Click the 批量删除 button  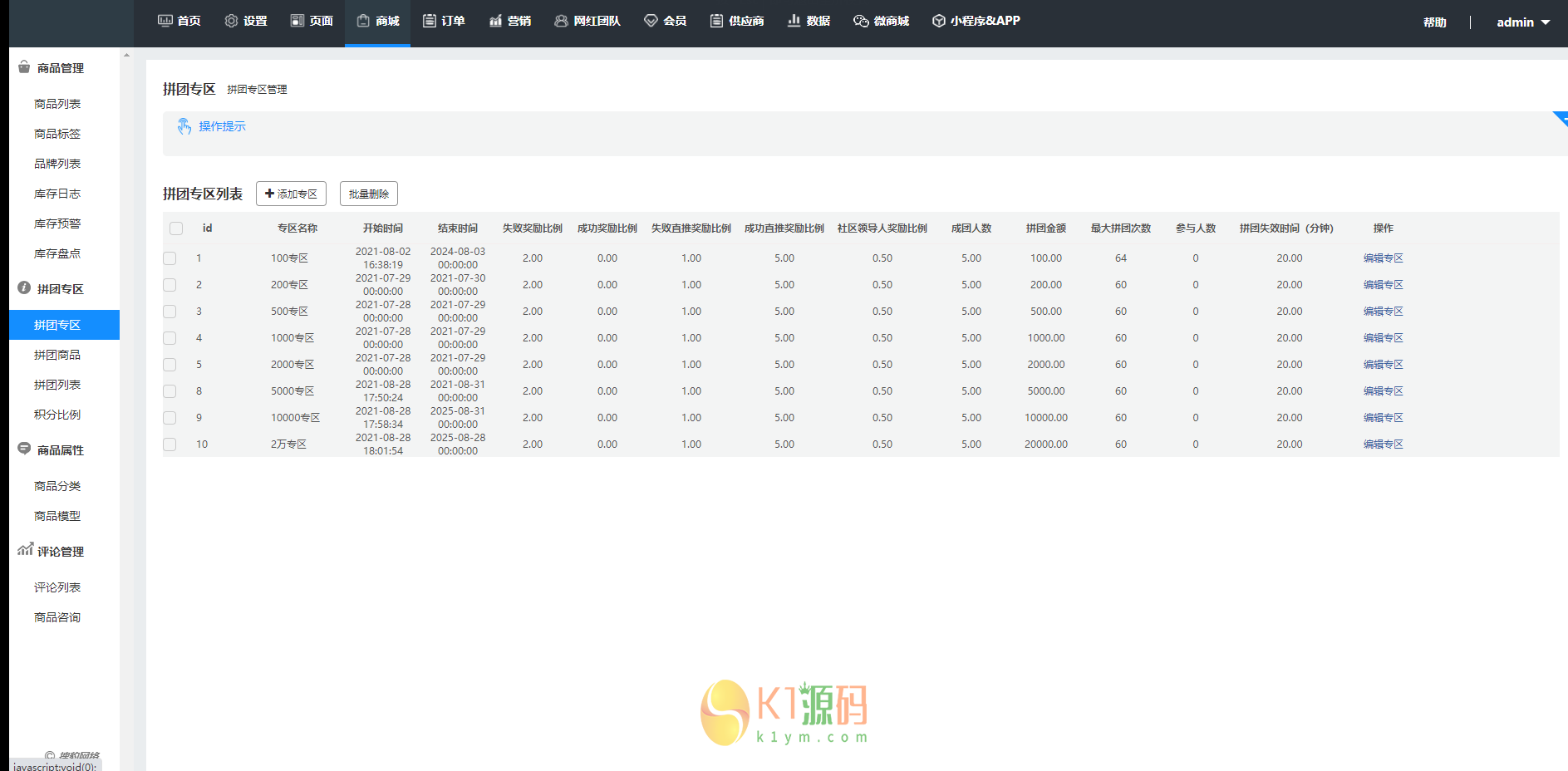pyautogui.click(x=368, y=194)
